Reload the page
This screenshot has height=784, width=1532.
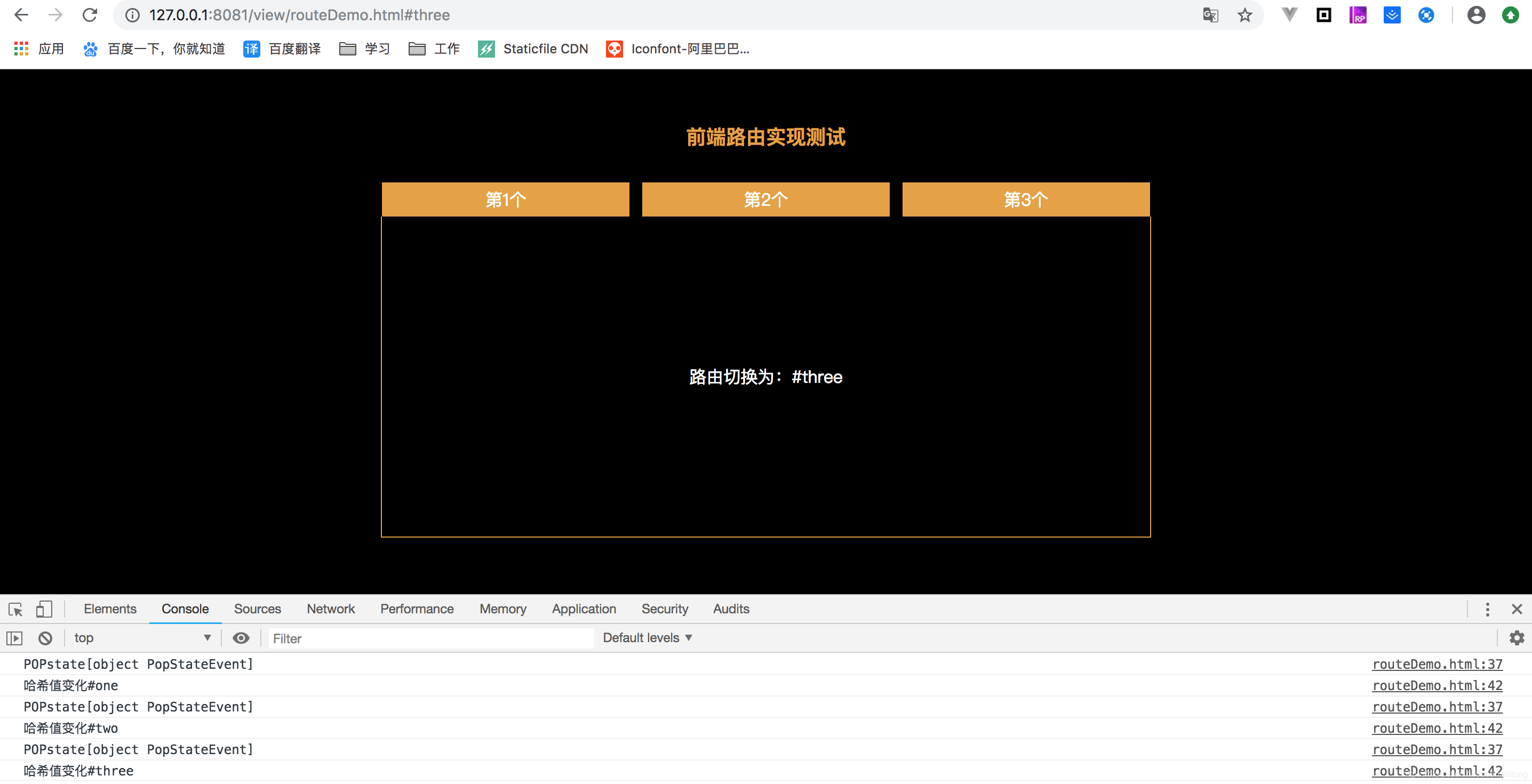(90, 15)
